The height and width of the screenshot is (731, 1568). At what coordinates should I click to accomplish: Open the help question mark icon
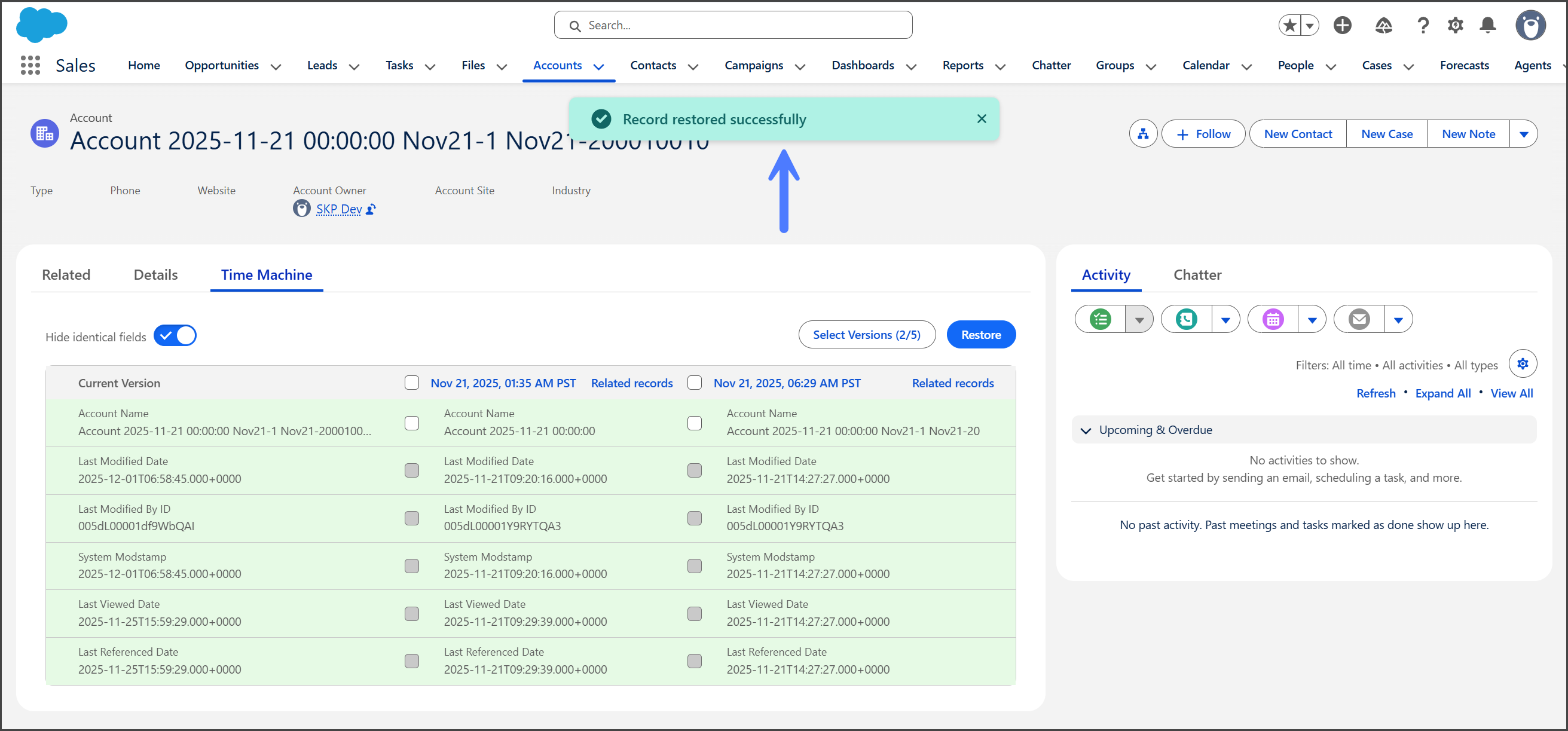pos(1423,25)
